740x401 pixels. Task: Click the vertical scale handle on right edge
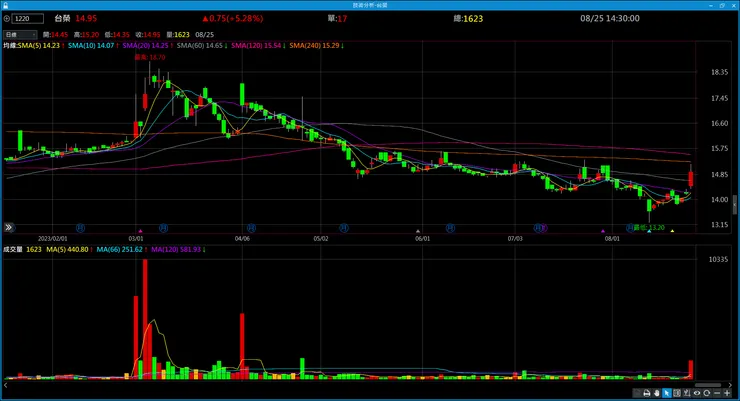pos(735,205)
